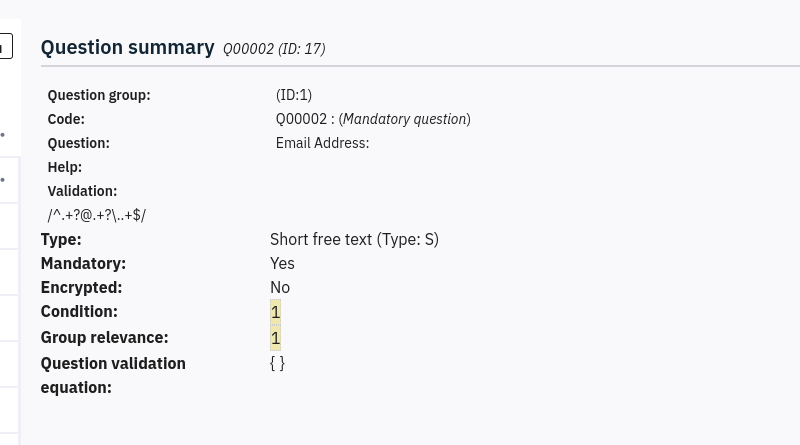This screenshot has height=445, width=800.
Task: Click the highlighted Group relevance value 1
Action: (275, 337)
